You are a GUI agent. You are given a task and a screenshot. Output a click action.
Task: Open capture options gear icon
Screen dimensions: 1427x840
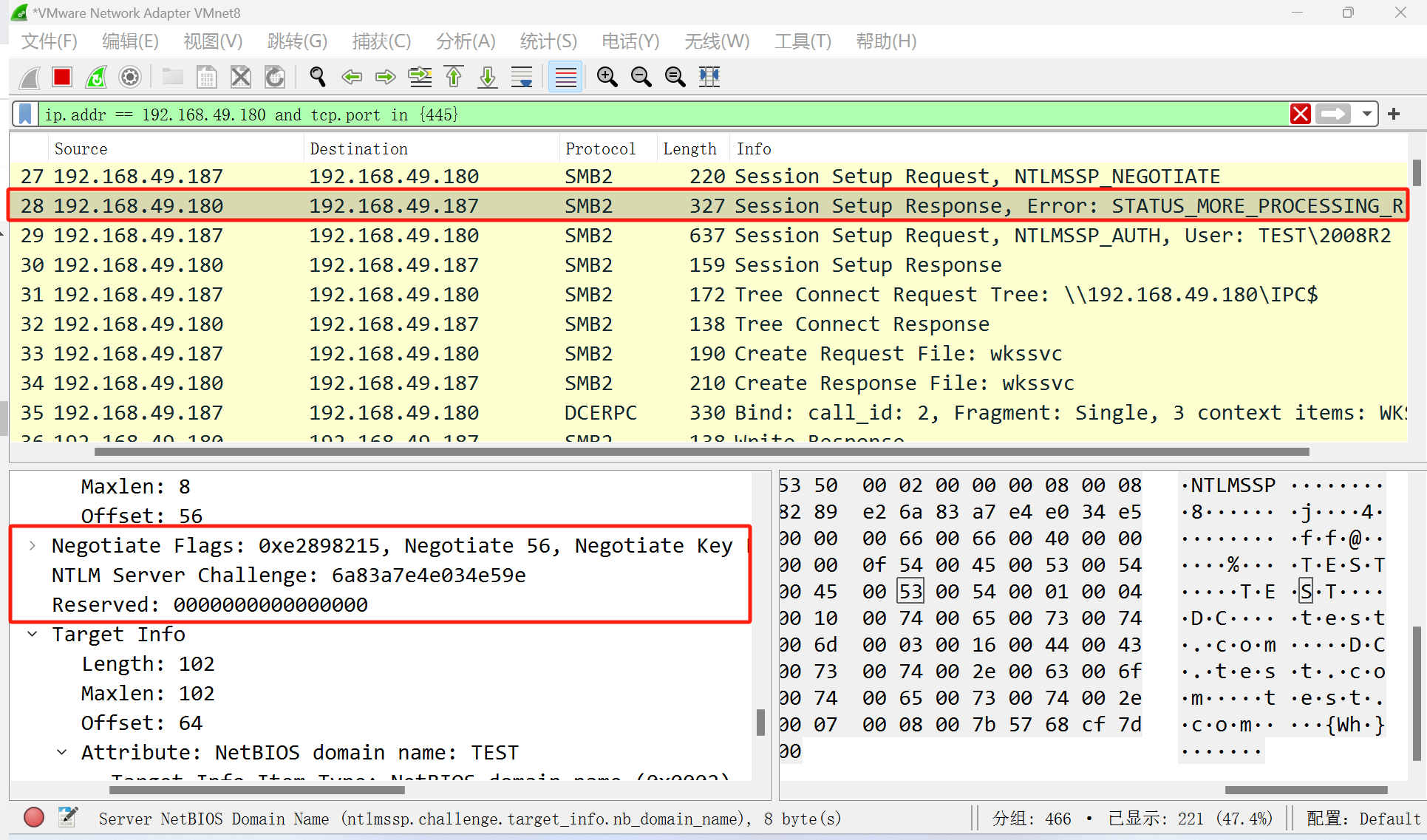coord(130,77)
